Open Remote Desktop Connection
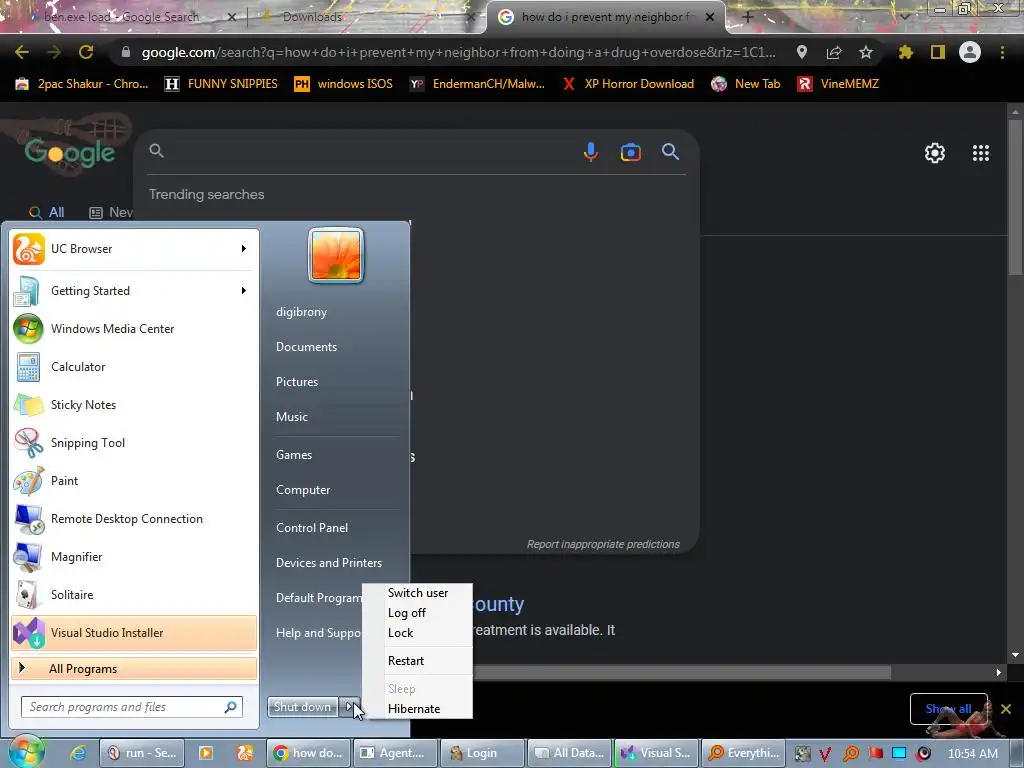Image resolution: width=1024 pixels, height=768 pixels. click(134, 519)
